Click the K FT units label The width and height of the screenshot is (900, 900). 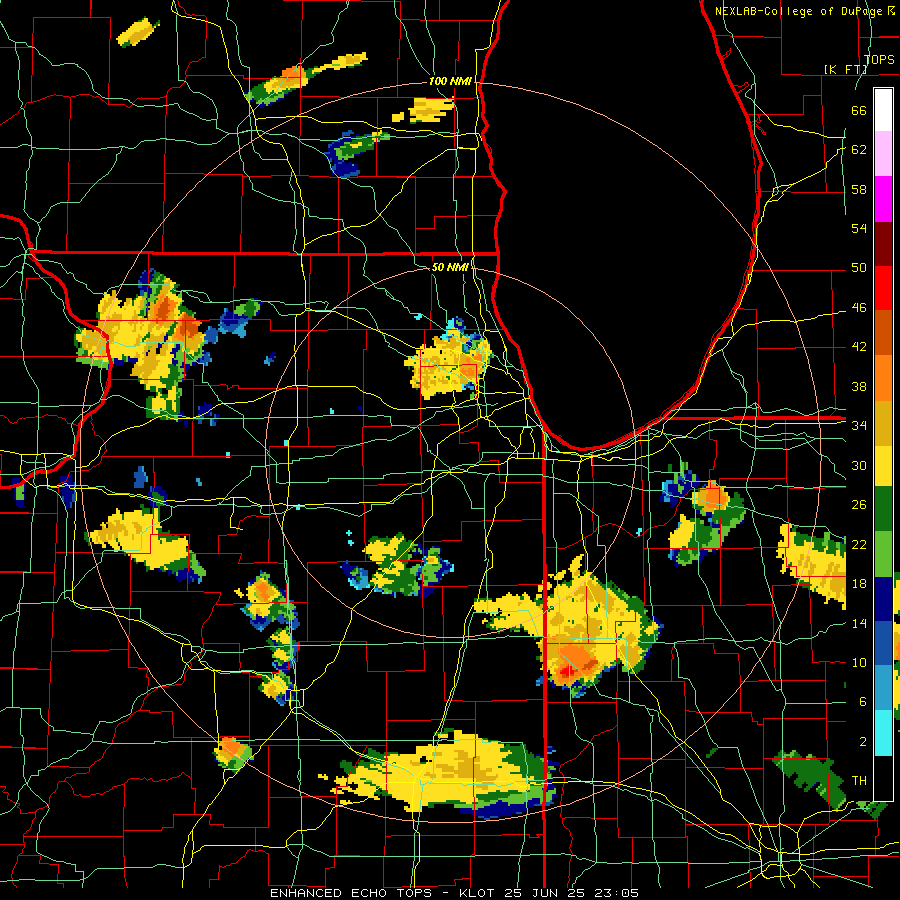coord(846,69)
